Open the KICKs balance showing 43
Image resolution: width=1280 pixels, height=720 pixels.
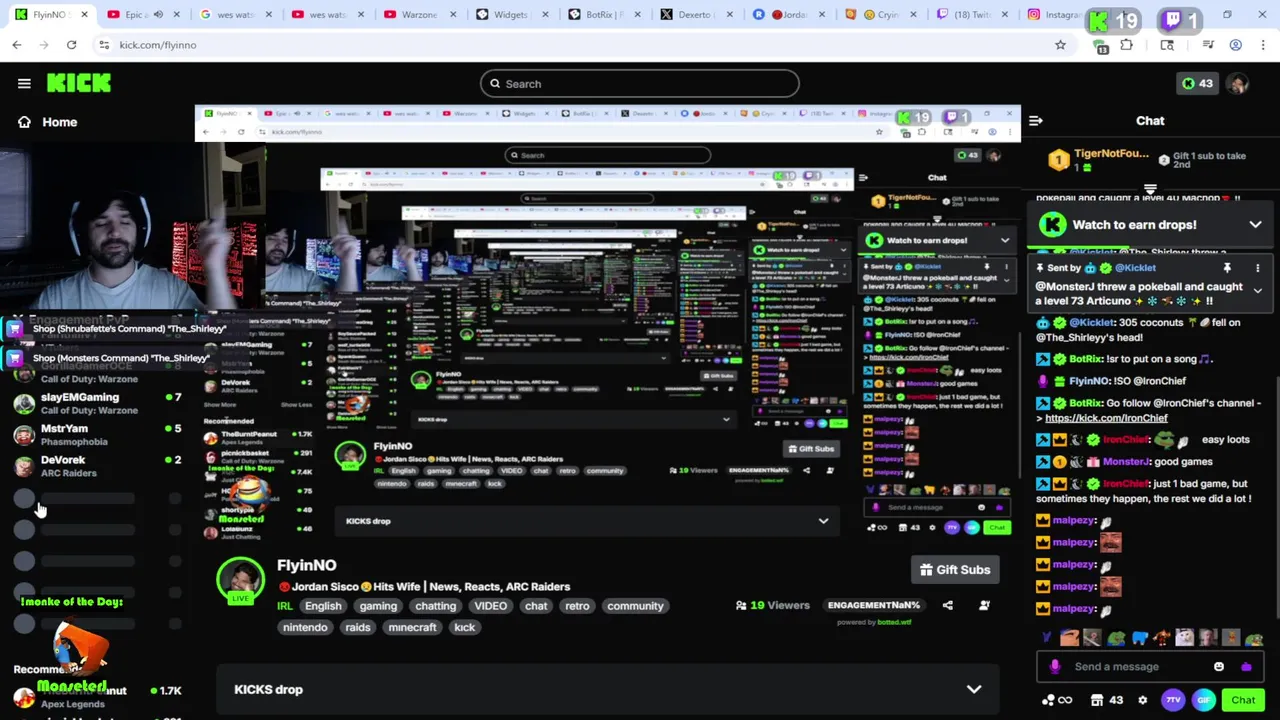coord(1197,83)
